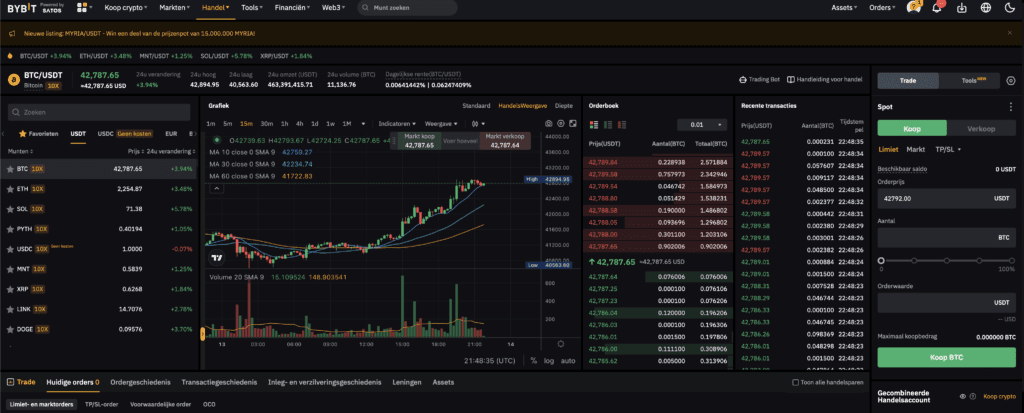This screenshot has height=413, width=1024.
Task: Favorite PYTH with its star icon
Action: 10,229
